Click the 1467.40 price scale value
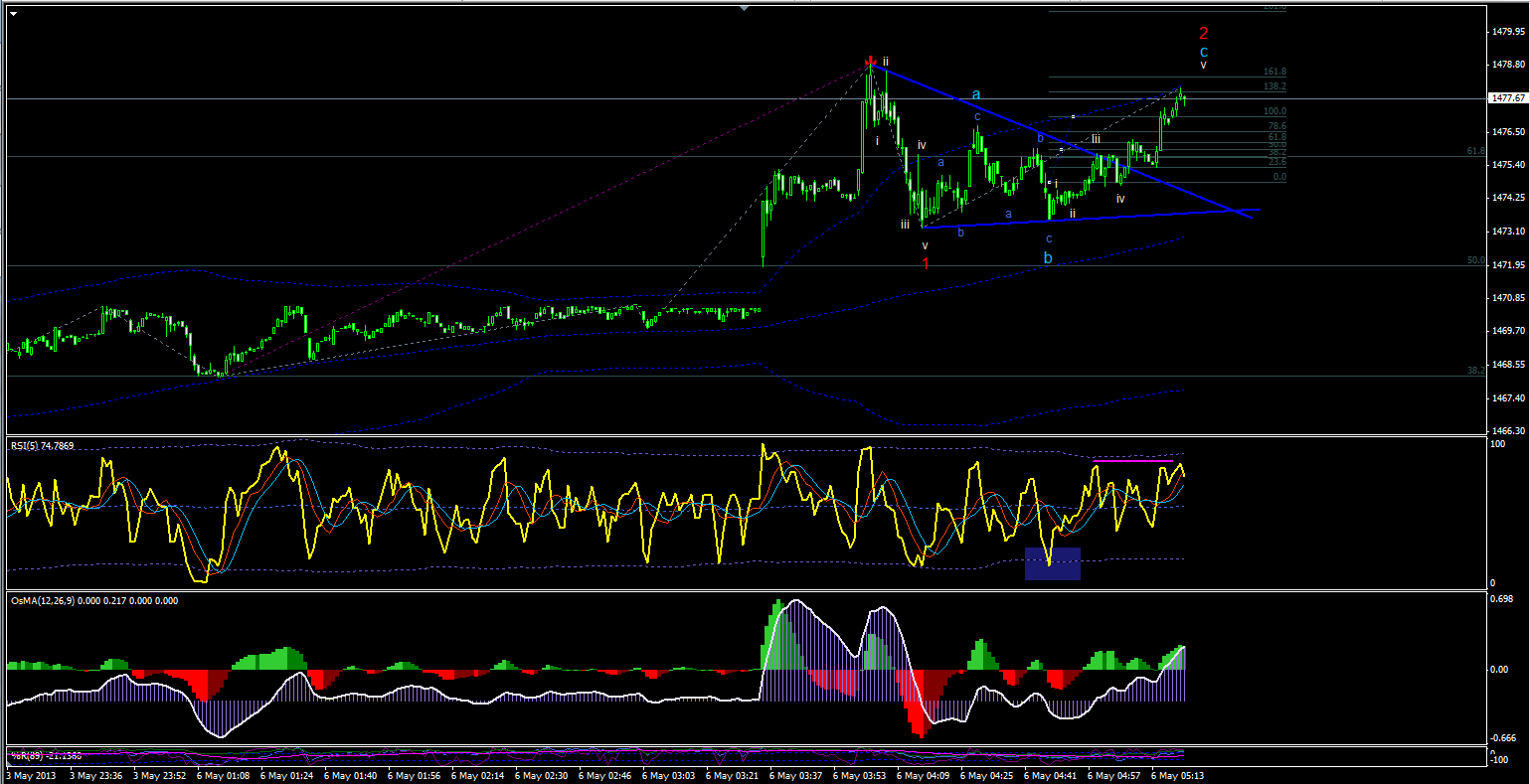The height and width of the screenshot is (784, 1530). [x=1507, y=397]
